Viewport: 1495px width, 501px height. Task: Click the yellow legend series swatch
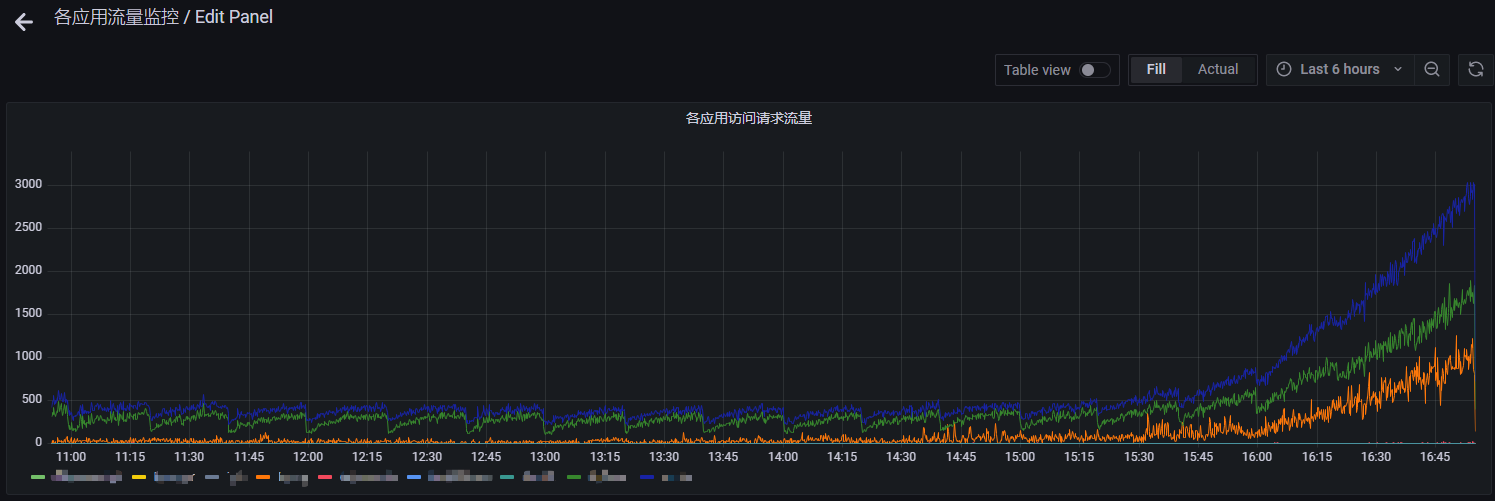pyautogui.click(x=139, y=477)
